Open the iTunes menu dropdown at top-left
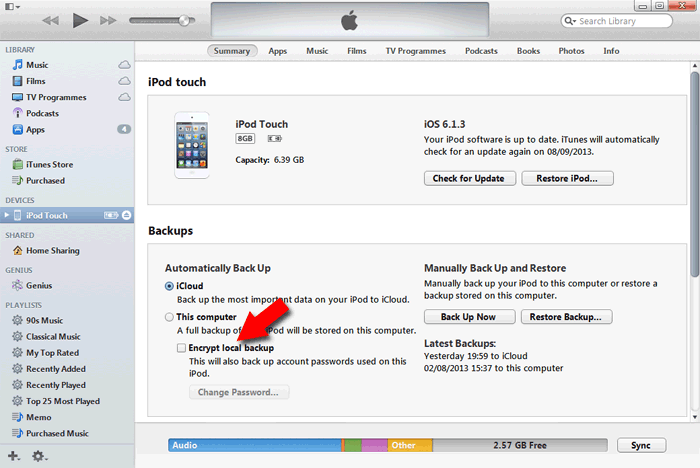700x468 pixels. click(12, 7)
